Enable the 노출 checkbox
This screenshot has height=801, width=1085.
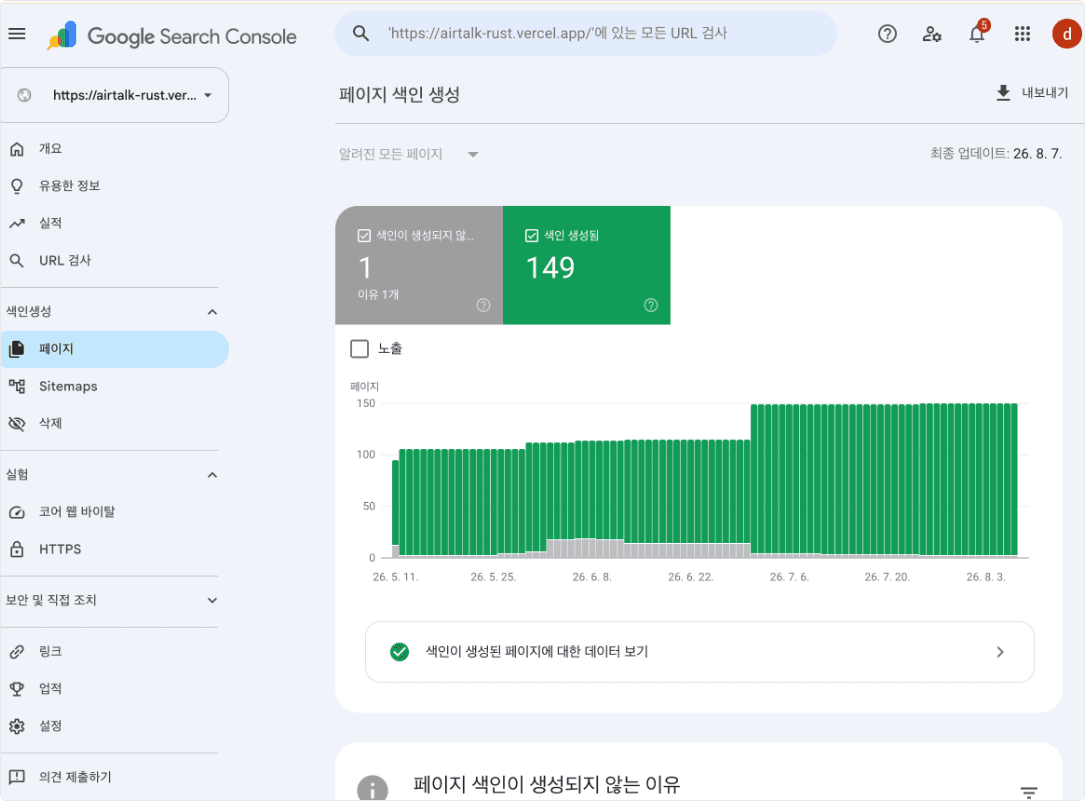coord(360,349)
